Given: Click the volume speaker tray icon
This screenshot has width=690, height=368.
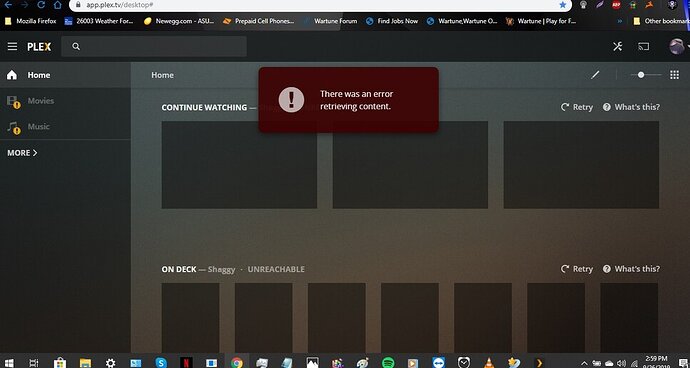Looking at the screenshot, I should click(621, 363).
